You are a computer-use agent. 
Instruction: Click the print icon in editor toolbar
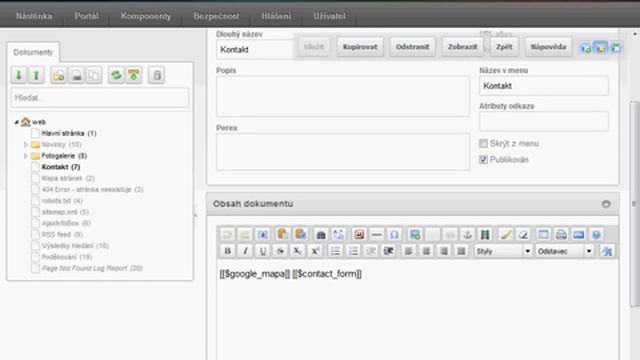(561, 234)
